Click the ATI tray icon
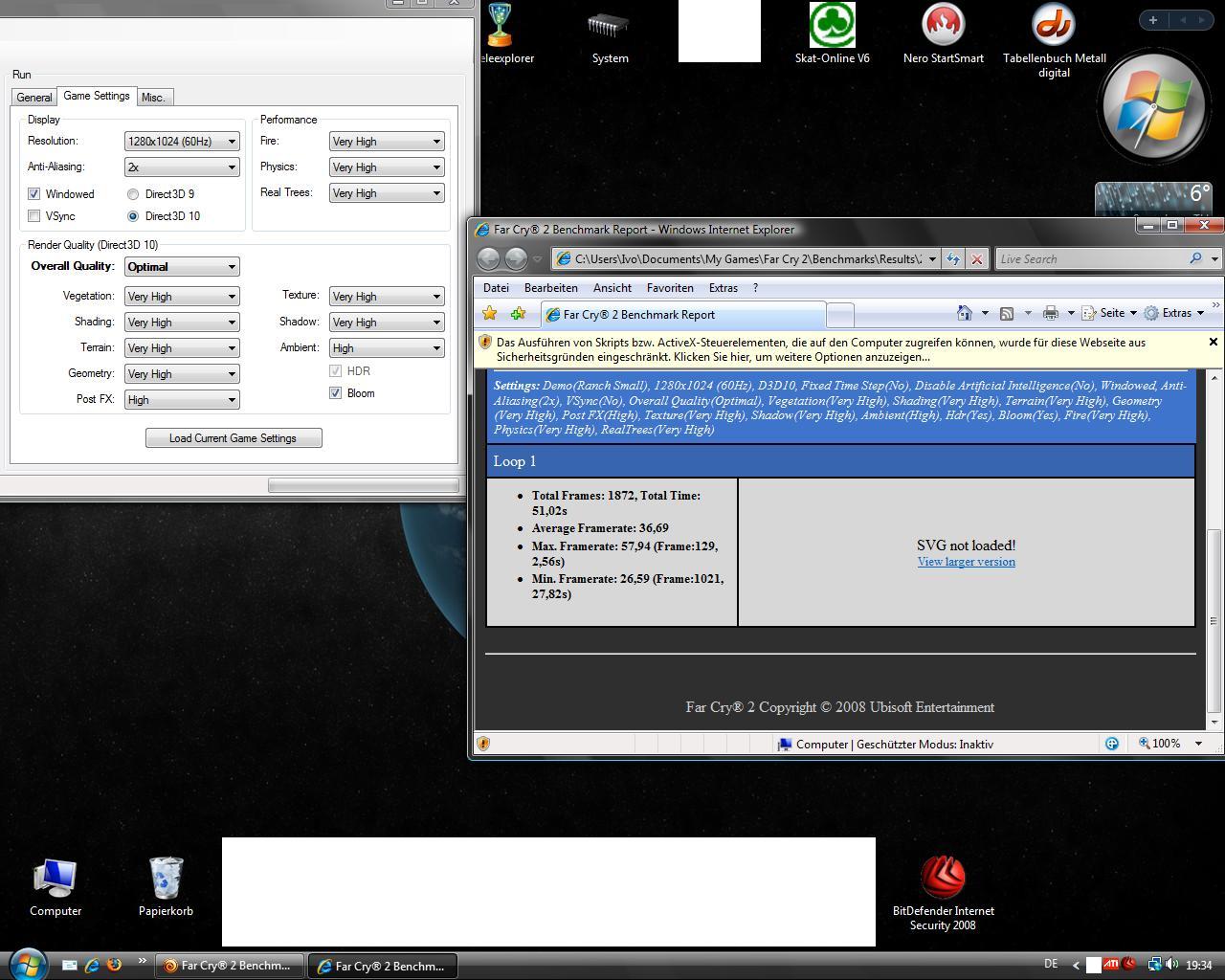Image resolution: width=1225 pixels, height=980 pixels. (1111, 965)
